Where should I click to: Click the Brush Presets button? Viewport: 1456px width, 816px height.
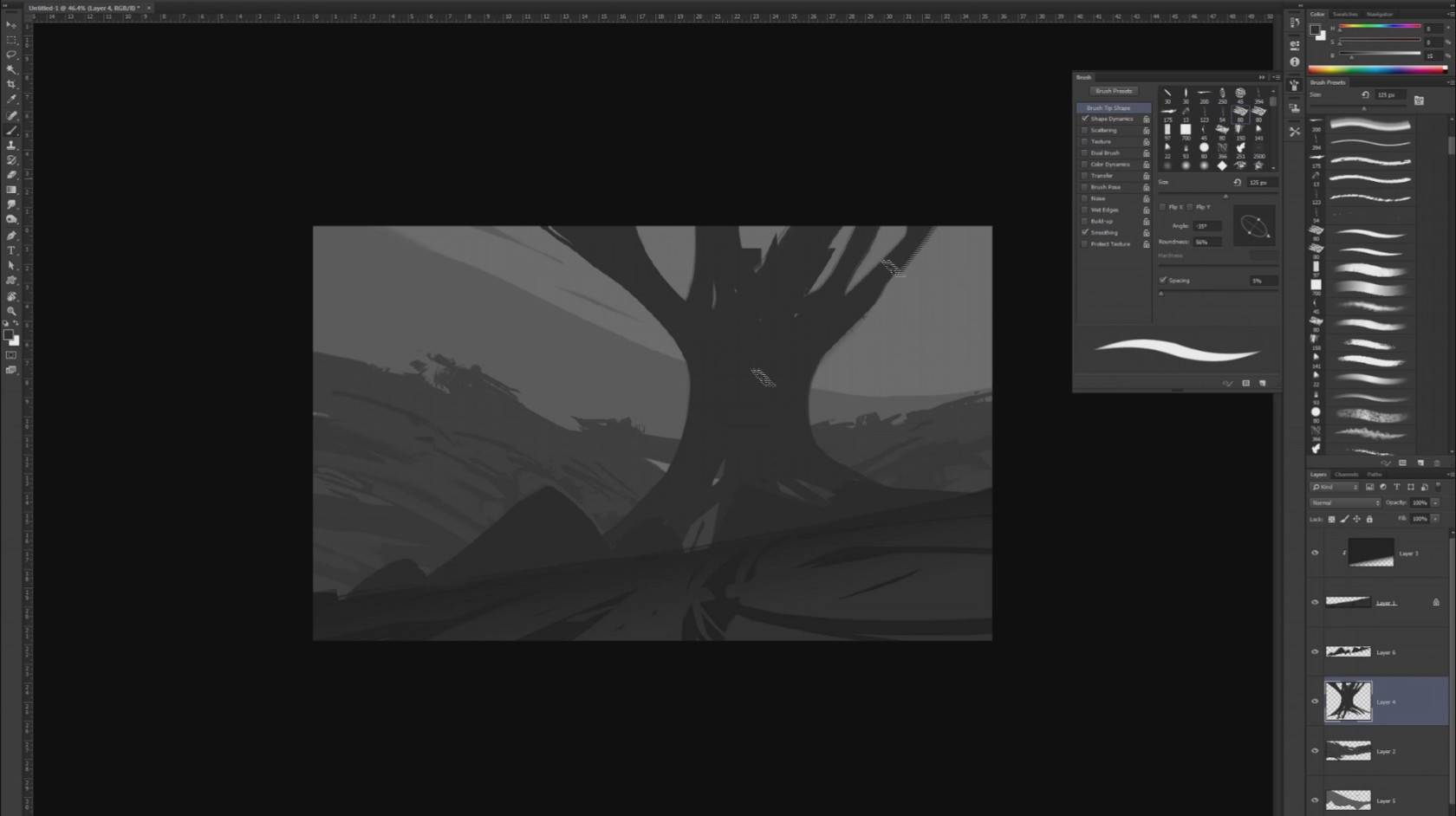point(1112,91)
